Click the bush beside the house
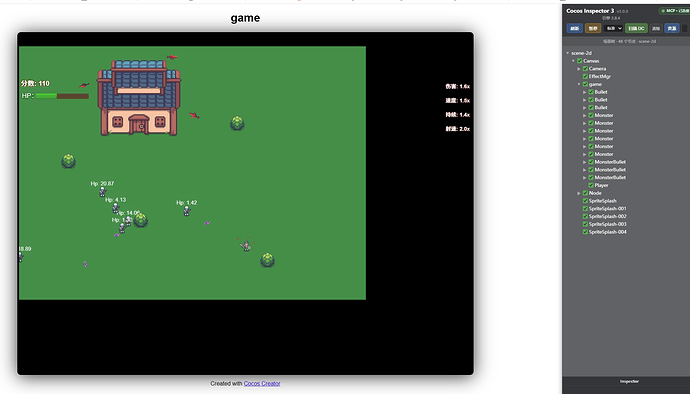This screenshot has height=394, width=690. coord(237,123)
